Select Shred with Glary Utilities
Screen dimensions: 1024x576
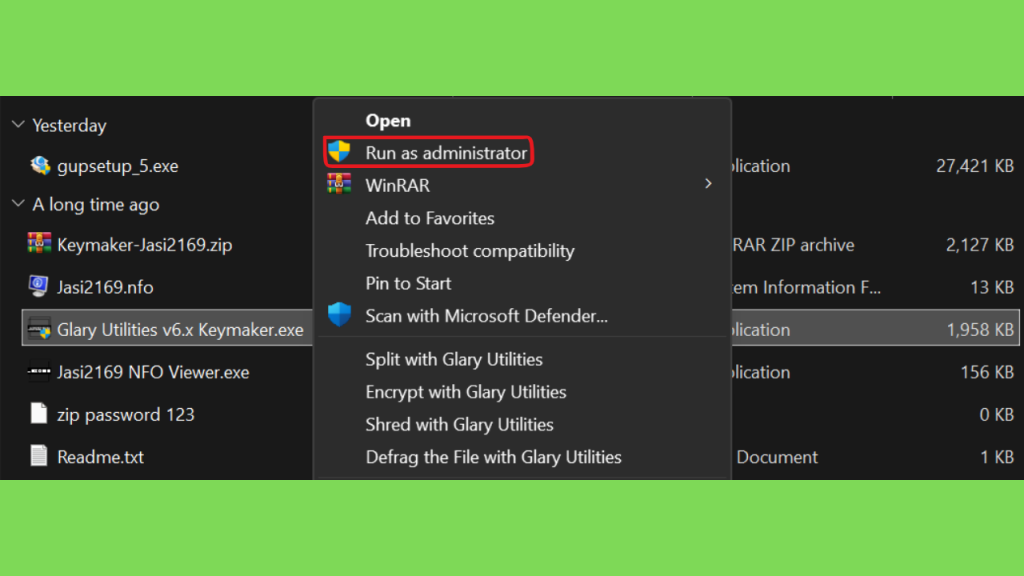(459, 425)
